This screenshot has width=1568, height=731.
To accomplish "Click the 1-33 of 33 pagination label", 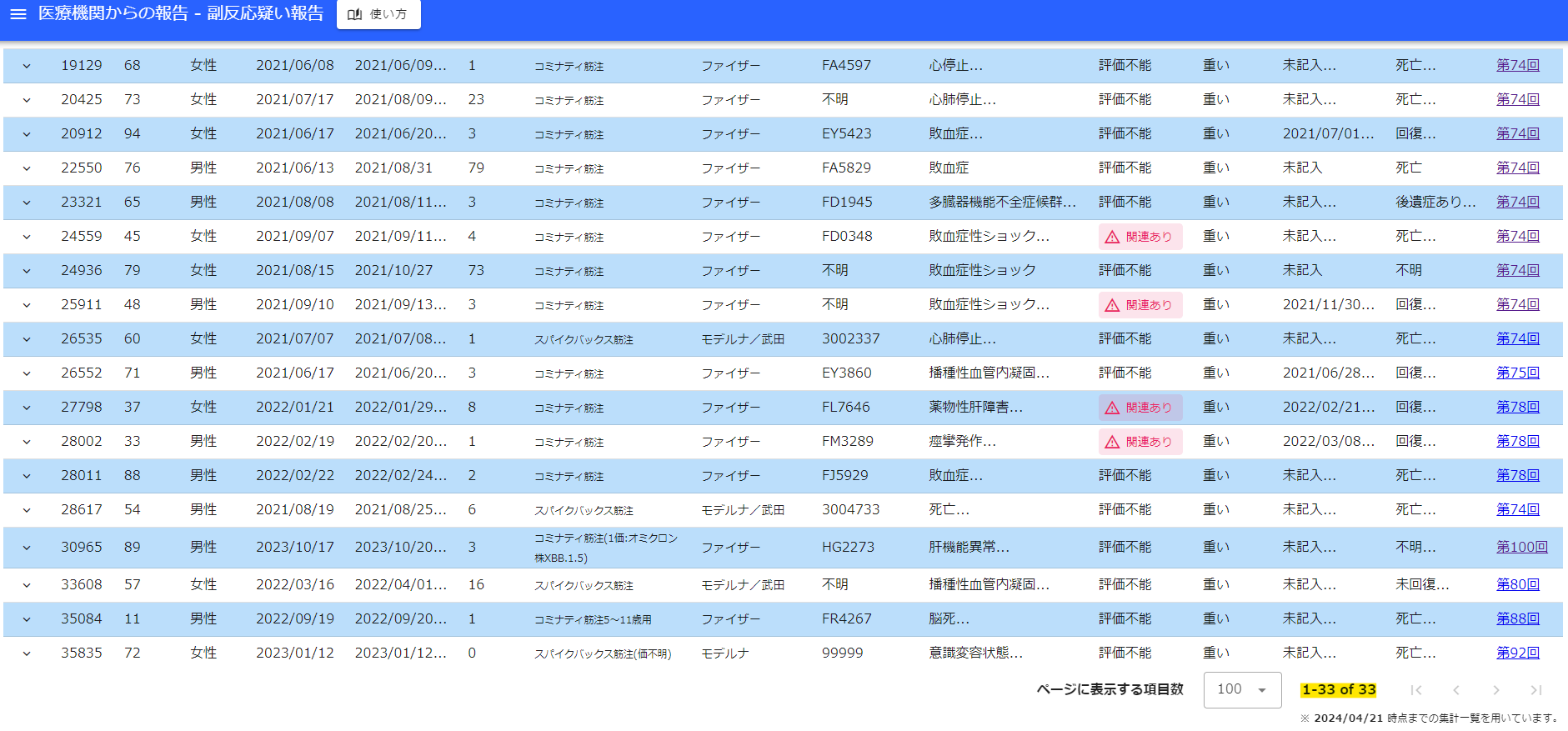I will (x=1338, y=690).
